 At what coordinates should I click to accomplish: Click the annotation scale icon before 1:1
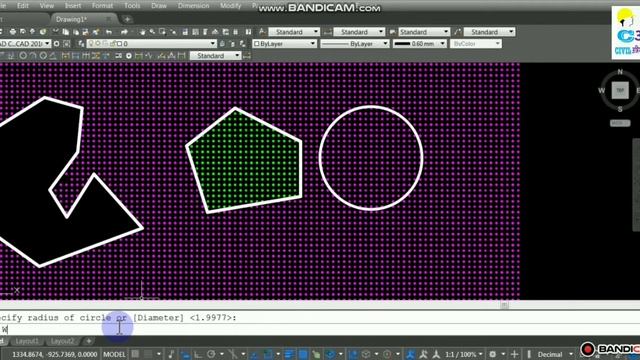[436, 354]
